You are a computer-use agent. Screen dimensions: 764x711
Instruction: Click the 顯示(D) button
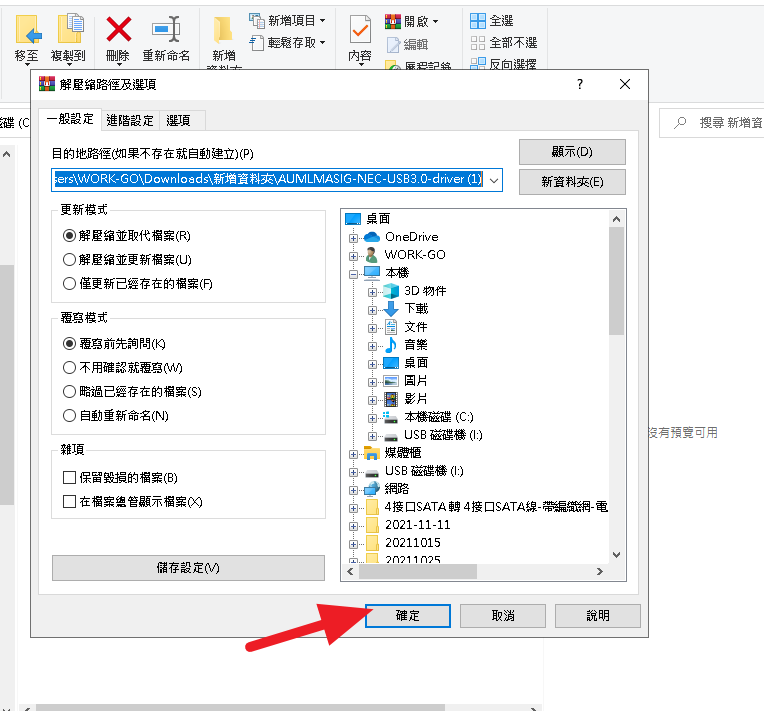coord(572,152)
